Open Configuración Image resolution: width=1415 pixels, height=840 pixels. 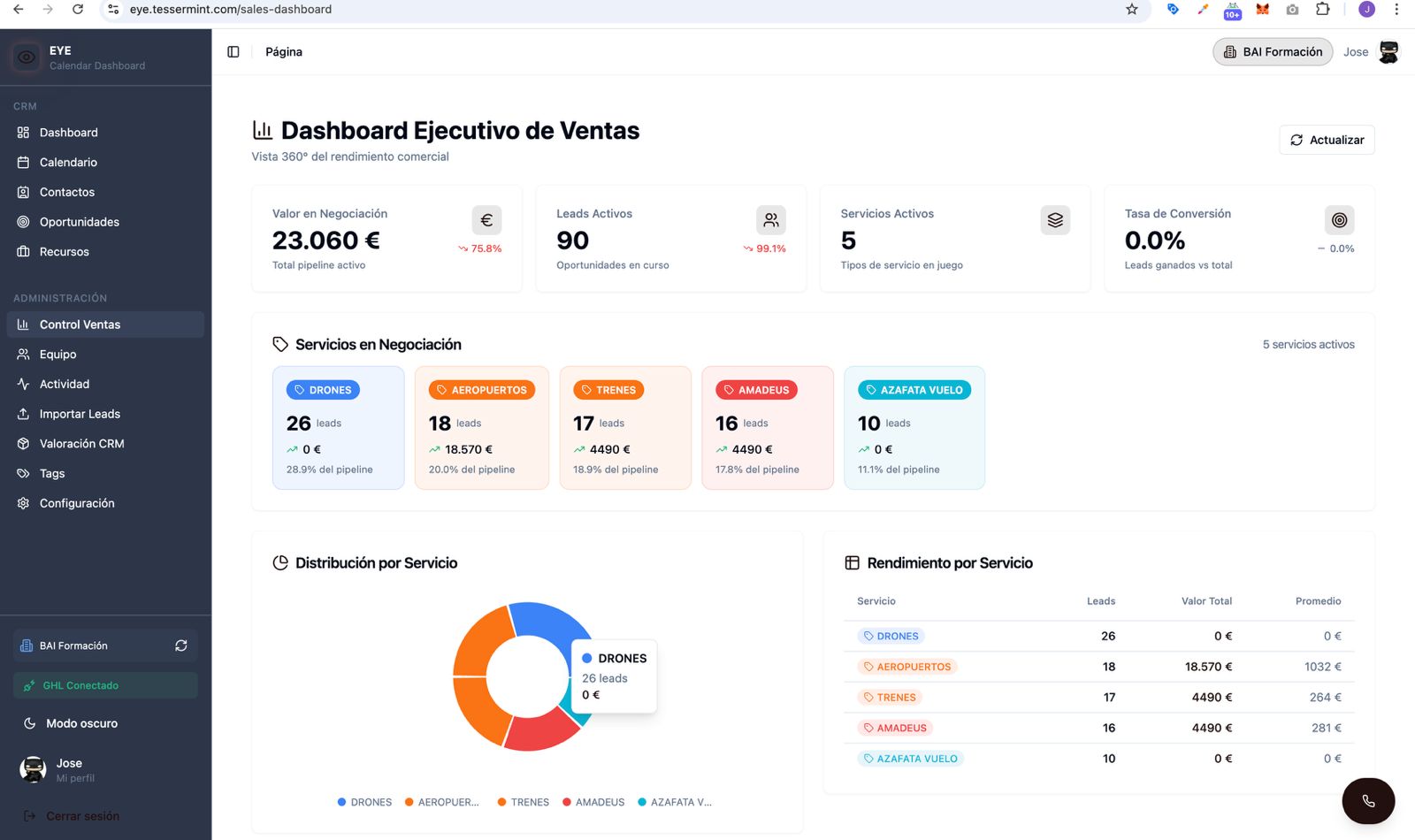pos(106,503)
